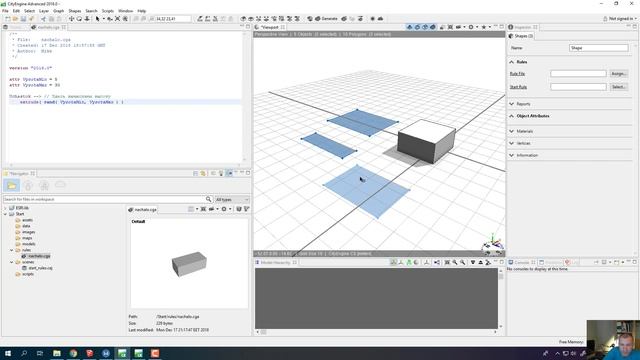Select the rectangular shape creation tool
The height and width of the screenshot is (360, 640).
point(208,19)
